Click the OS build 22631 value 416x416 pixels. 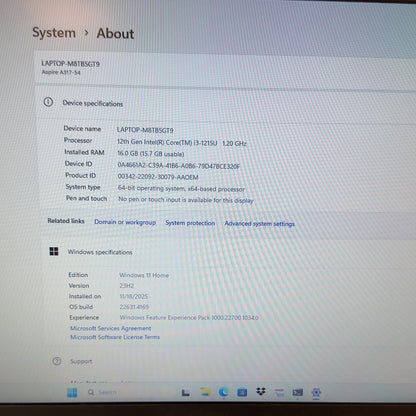(x=134, y=307)
